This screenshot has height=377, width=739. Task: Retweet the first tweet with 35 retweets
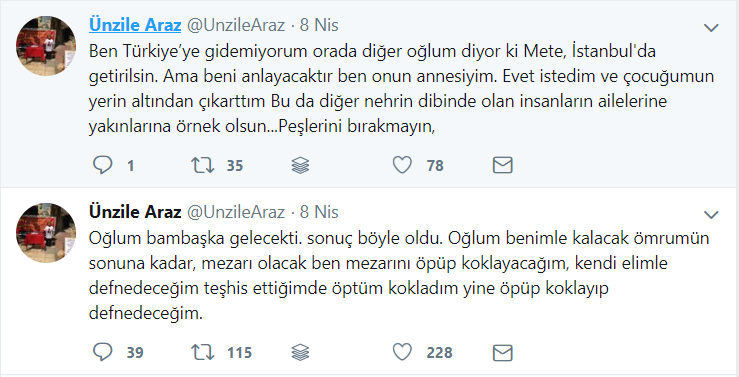point(202,165)
